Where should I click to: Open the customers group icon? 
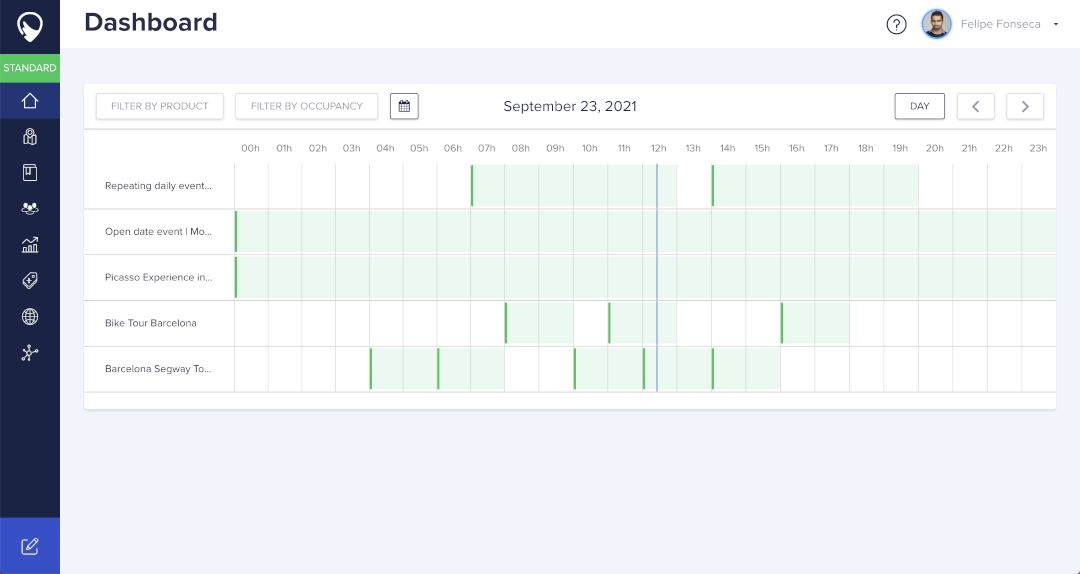(x=30, y=208)
